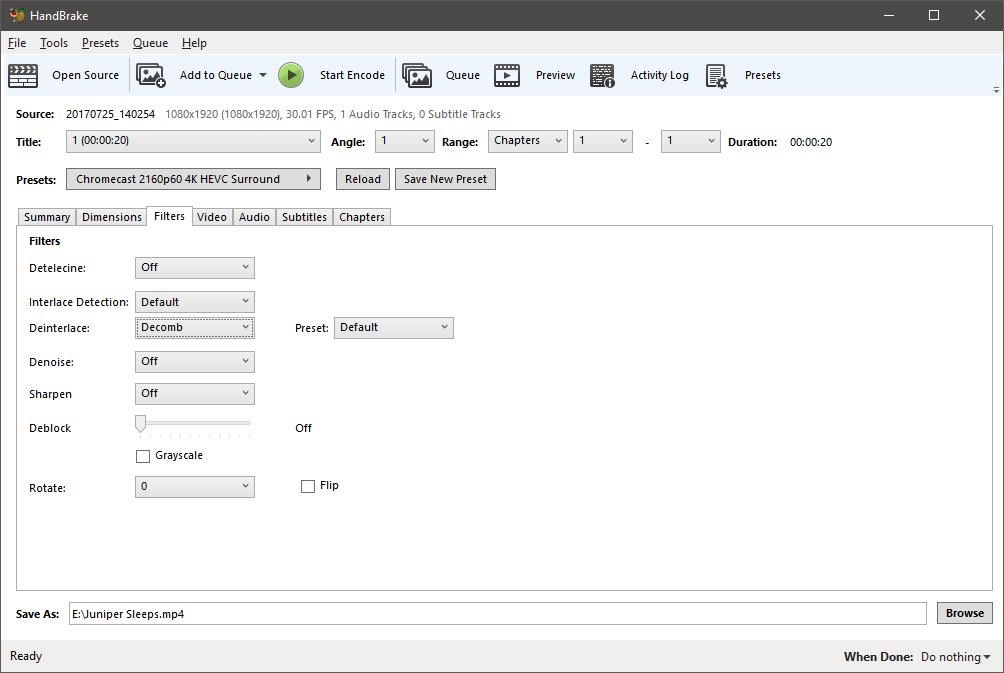Open the Deinterlace Preset dropdown

(394, 328)
